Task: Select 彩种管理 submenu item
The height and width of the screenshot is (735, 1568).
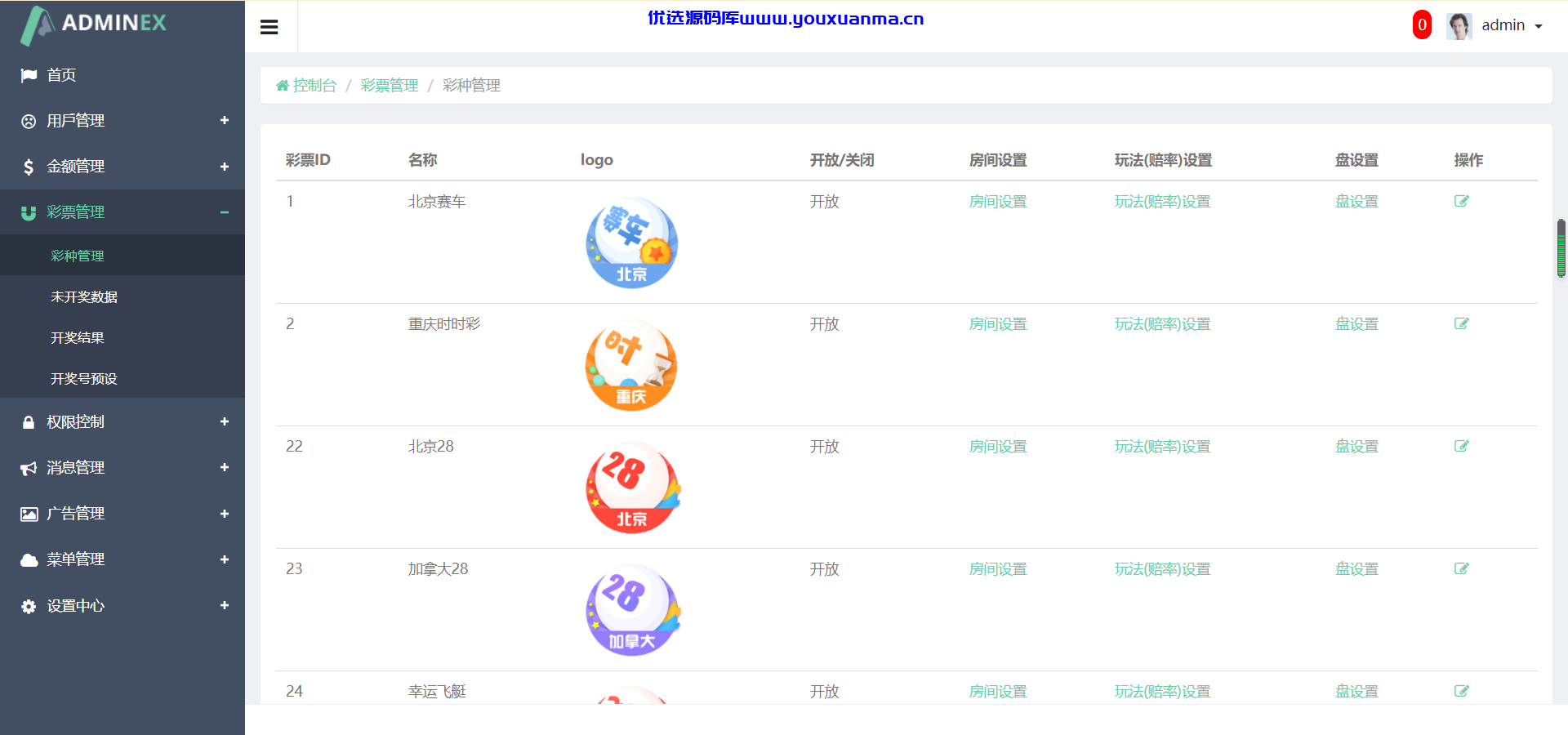Action: (x=122, y=256)
